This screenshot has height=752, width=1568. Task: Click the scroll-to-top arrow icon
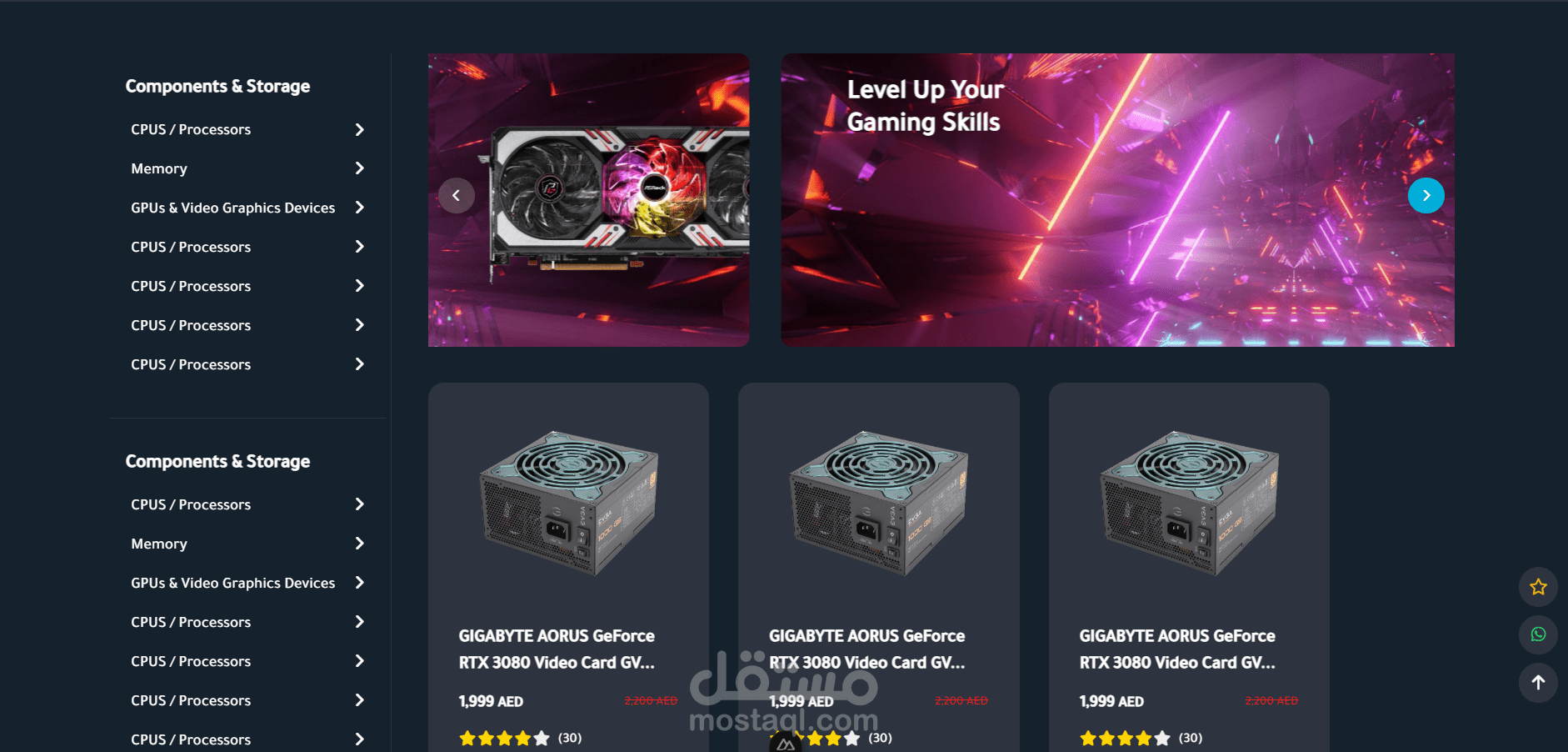[1538, 683]
